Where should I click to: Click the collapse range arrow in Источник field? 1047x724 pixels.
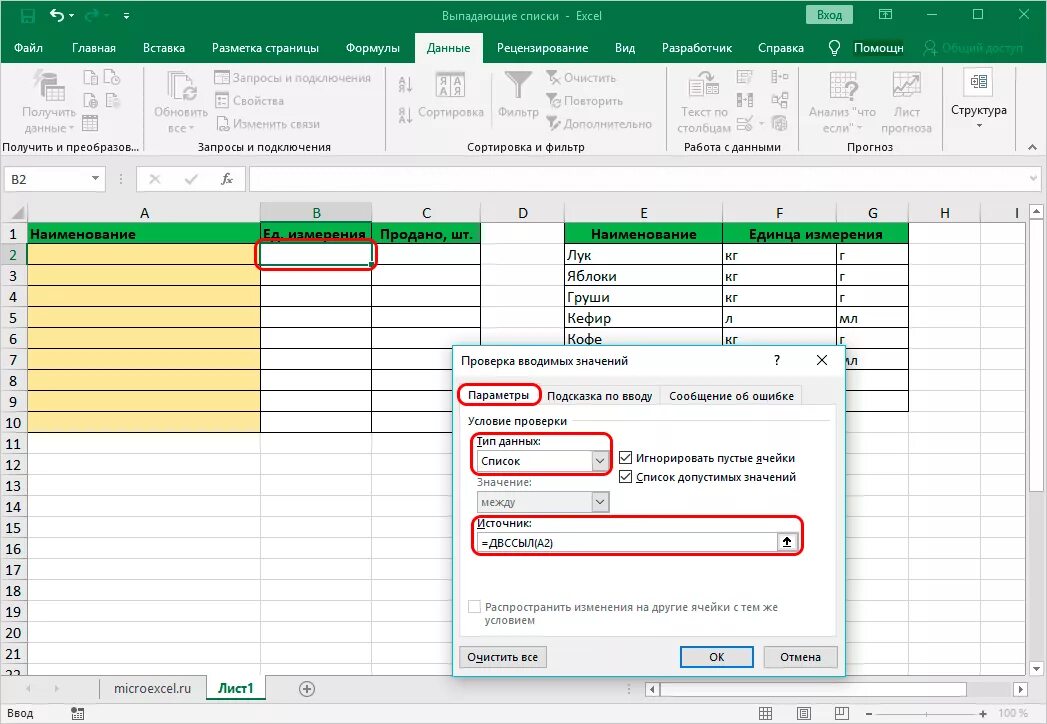[787, 542]
